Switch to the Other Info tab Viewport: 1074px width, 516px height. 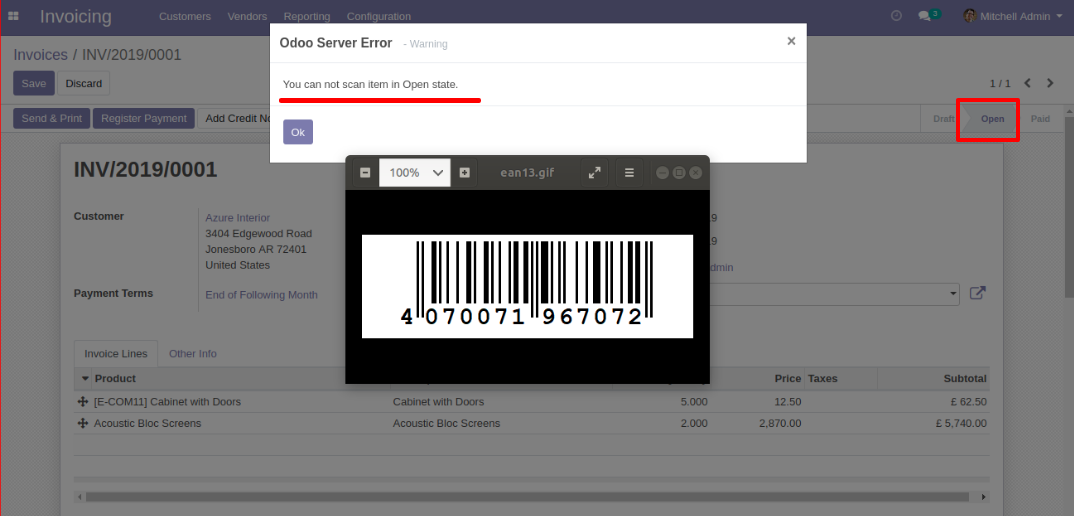[x=192, y=354]
